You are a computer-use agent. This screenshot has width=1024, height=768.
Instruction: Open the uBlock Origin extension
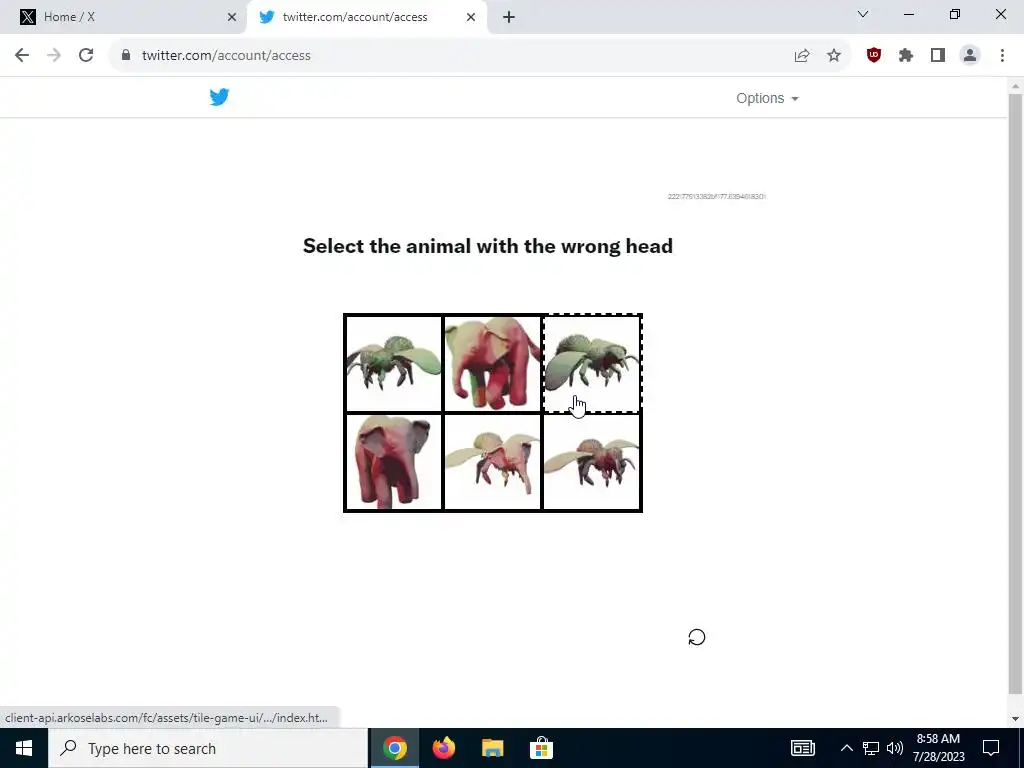pyautogui.click(x=874, y=56)
